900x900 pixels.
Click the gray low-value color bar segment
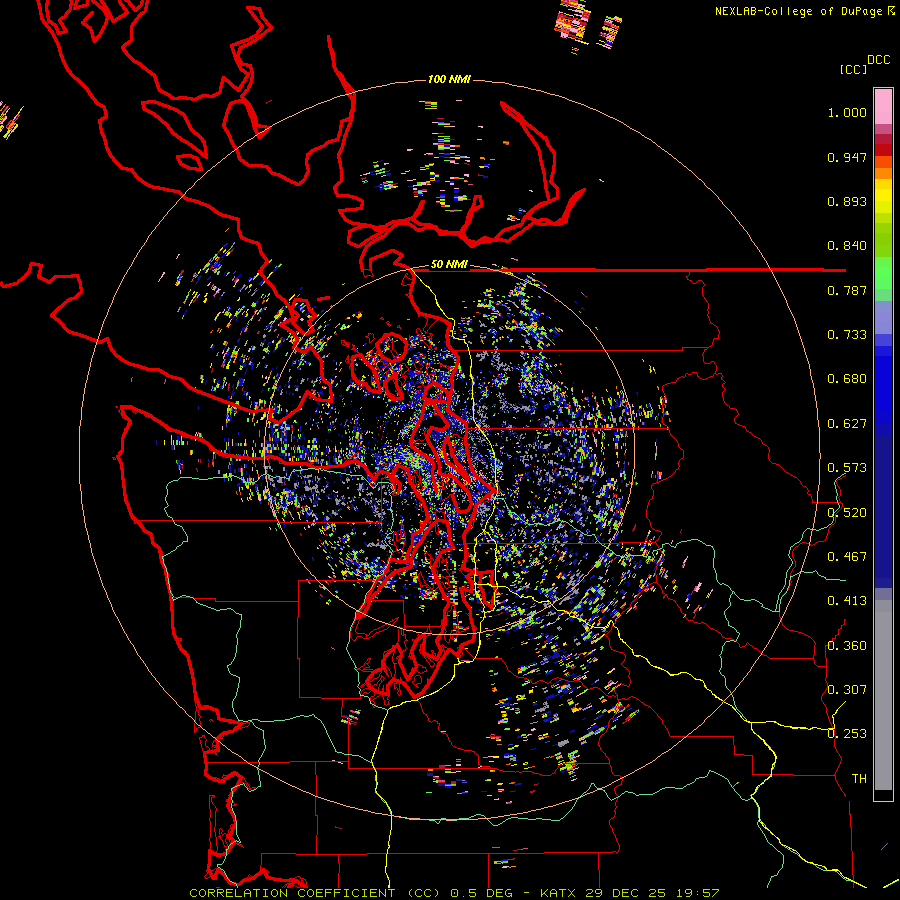(x=883, y=695)
